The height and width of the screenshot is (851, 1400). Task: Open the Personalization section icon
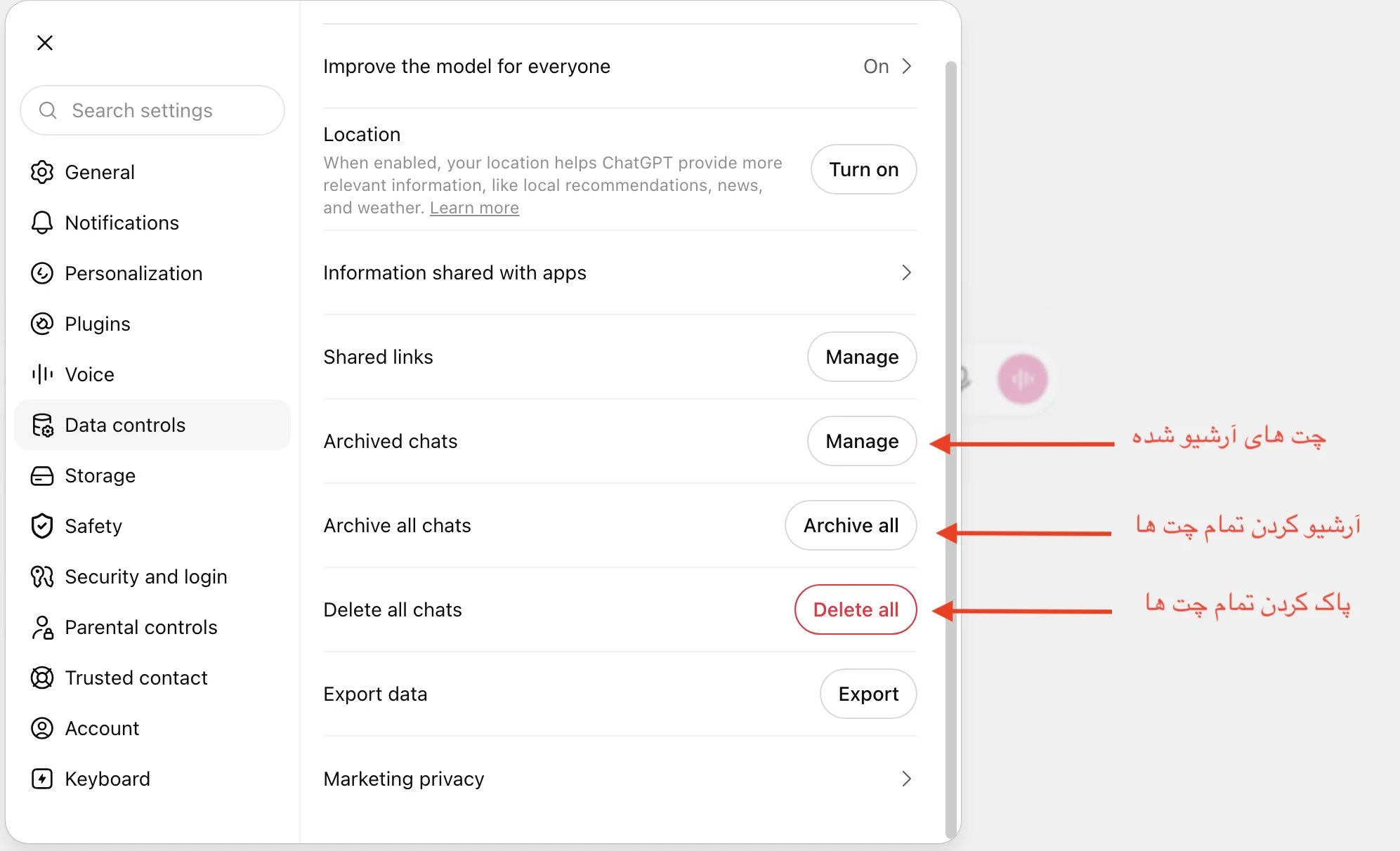point(42,273)
